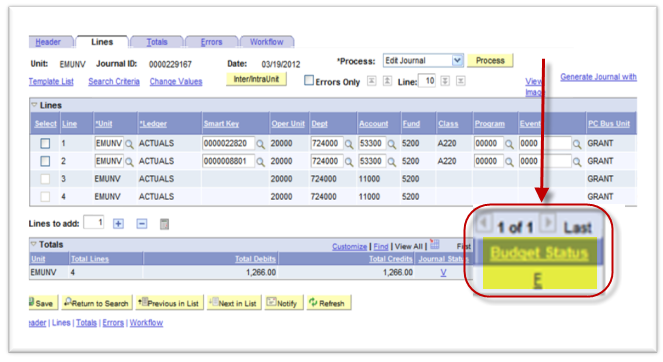The width and height of the screenshot is (663, 362).
Task: Open Smart Key lookup on line 2
Action: click(x=260, y=162)
